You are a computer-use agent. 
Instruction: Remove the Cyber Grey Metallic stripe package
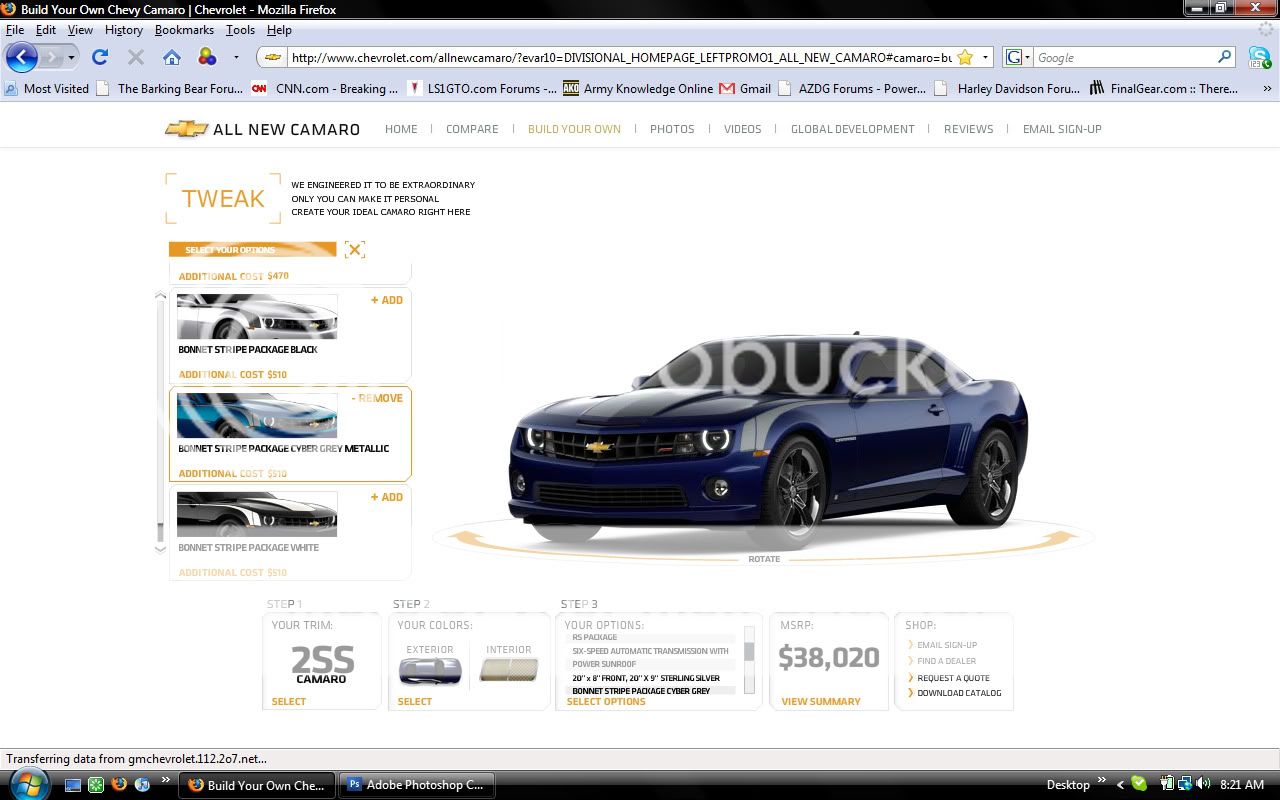click(x=377, y=398)
